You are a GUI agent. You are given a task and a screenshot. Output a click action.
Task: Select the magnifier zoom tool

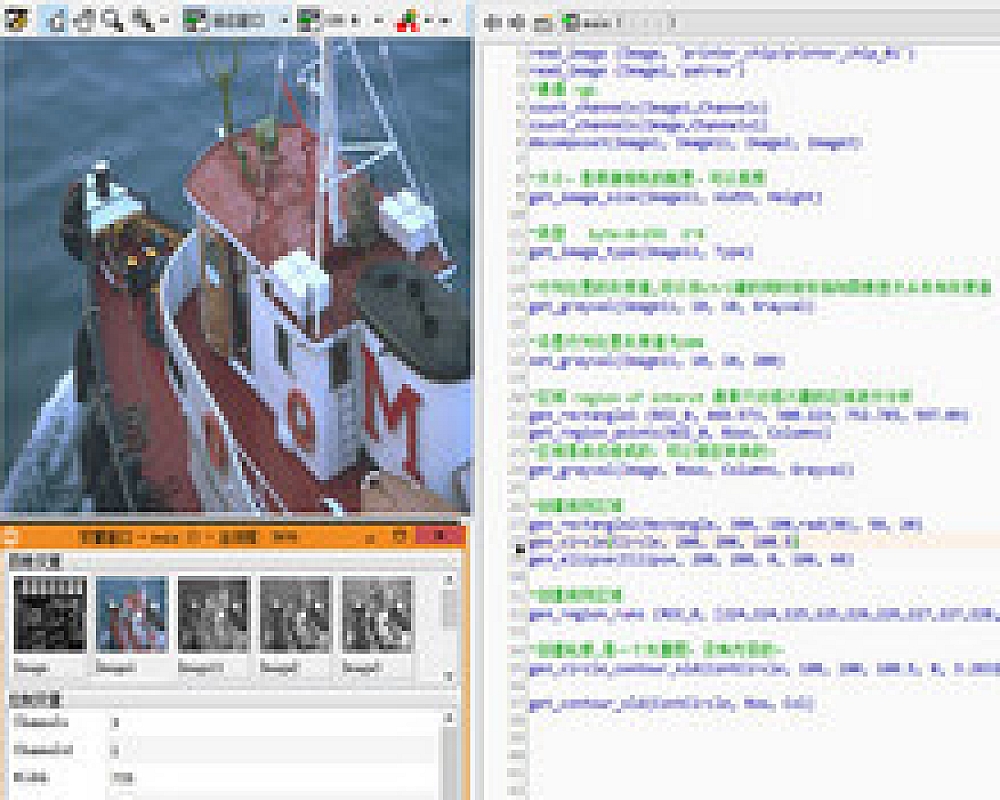pos(113,19)
